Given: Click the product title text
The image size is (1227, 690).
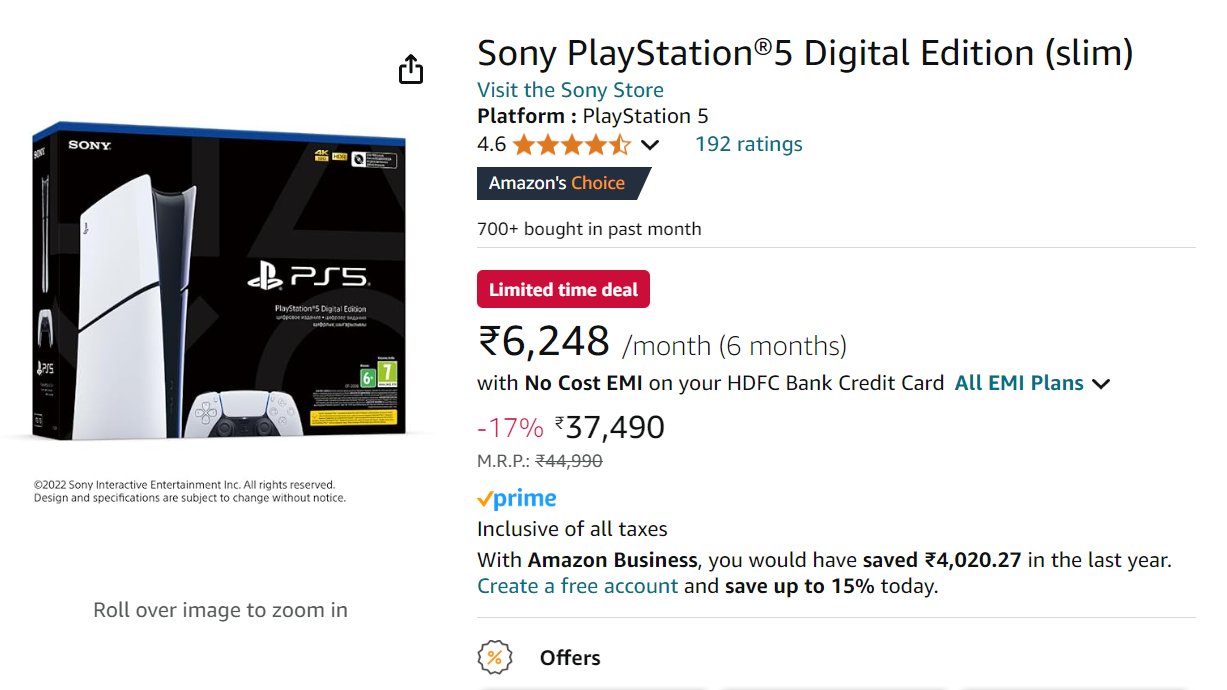Looking at the screenshot, I should pos(805,52).
